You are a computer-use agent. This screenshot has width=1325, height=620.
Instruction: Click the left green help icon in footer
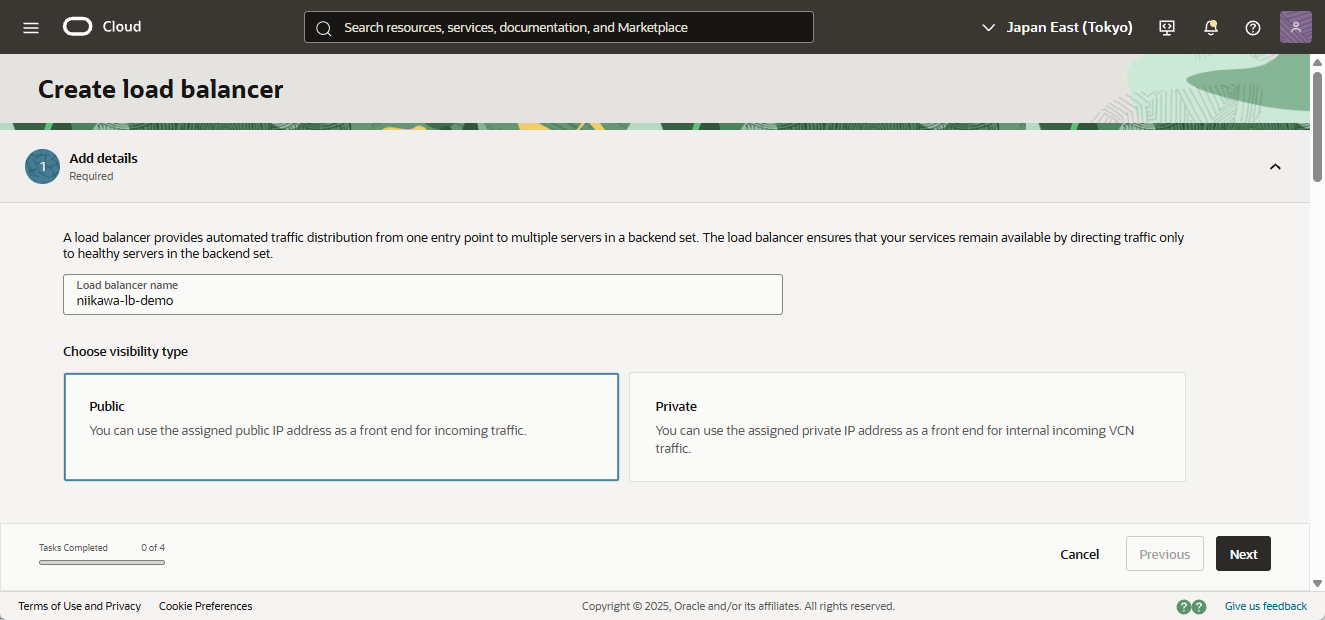(1184, 606)
